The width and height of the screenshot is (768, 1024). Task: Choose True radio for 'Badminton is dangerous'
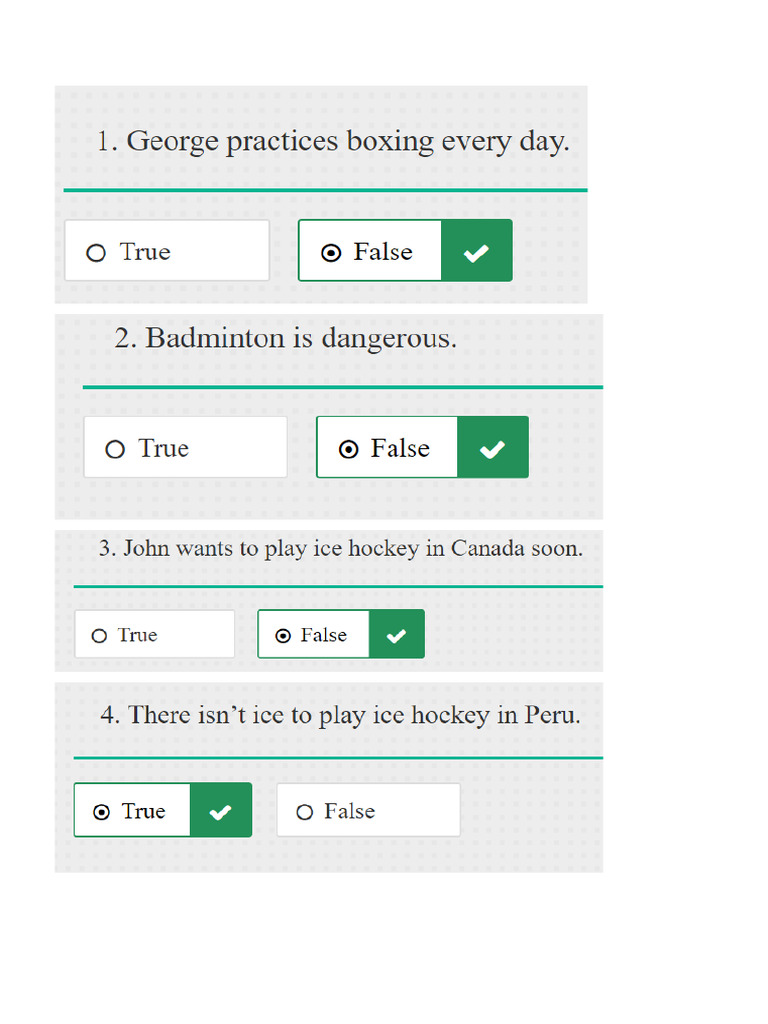(115, 450)
